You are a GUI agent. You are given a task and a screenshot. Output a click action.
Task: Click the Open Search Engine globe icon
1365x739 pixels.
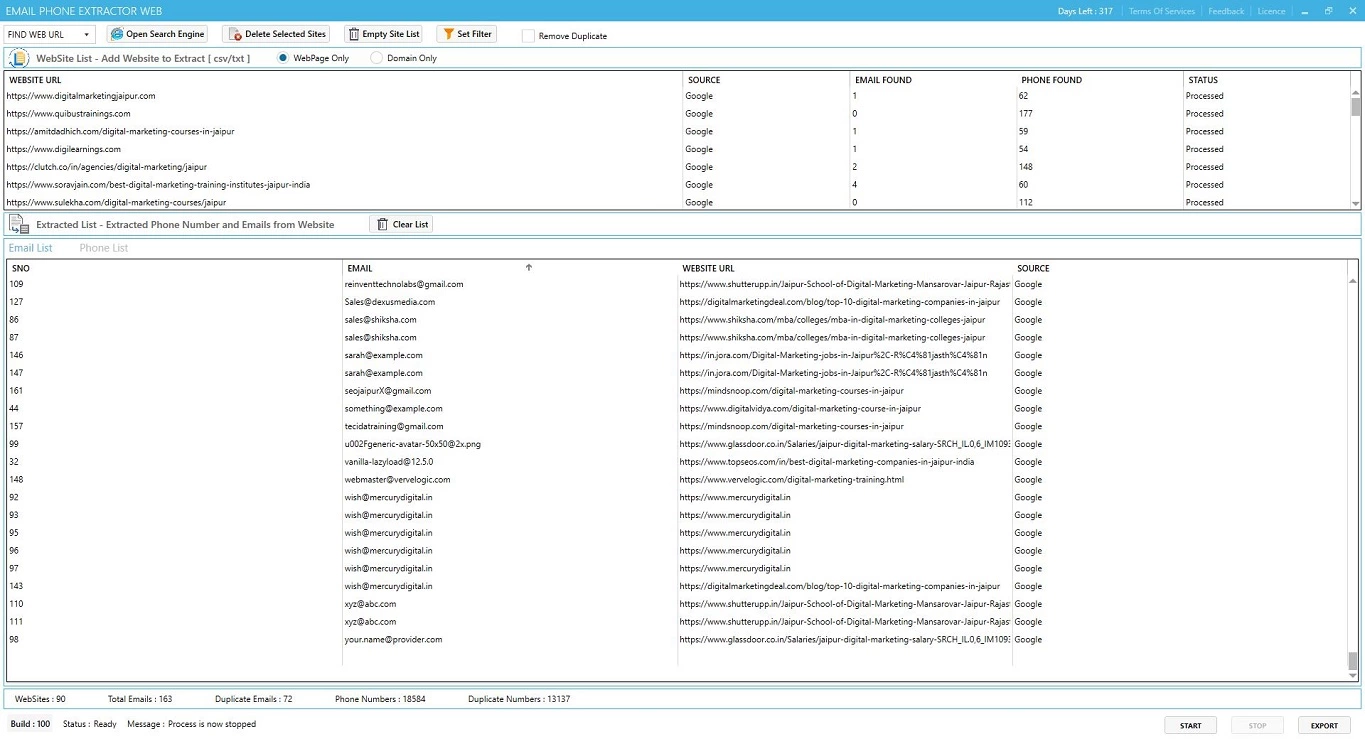click(x=117, y=35)
